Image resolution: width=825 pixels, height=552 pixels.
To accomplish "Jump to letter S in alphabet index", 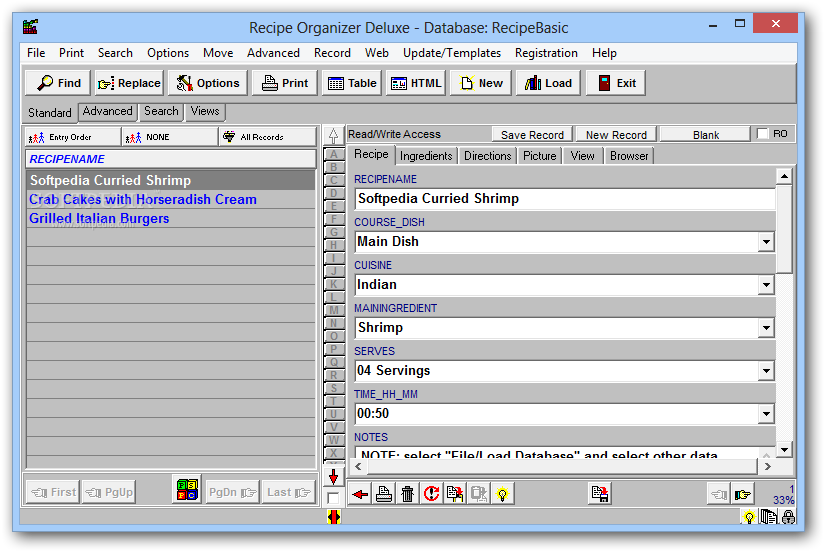I will [x=334, y=388].
